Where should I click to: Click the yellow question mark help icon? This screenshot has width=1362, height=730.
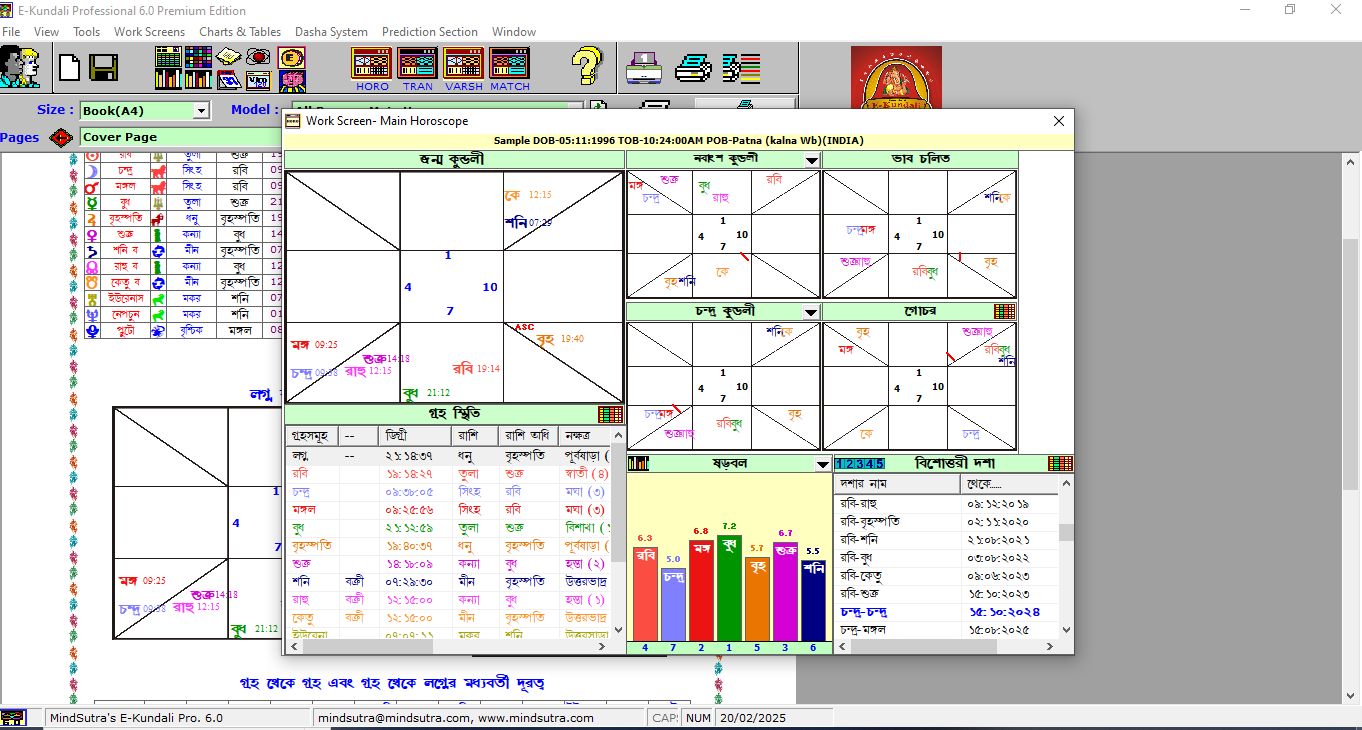[587, 66]
